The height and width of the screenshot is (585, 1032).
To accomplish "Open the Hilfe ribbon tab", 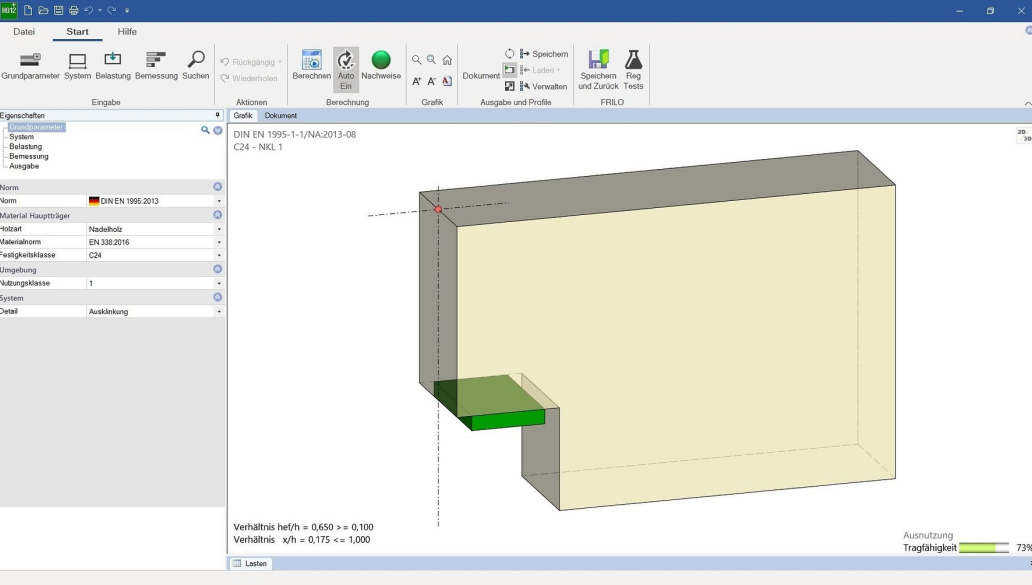I will coord(127,32).
